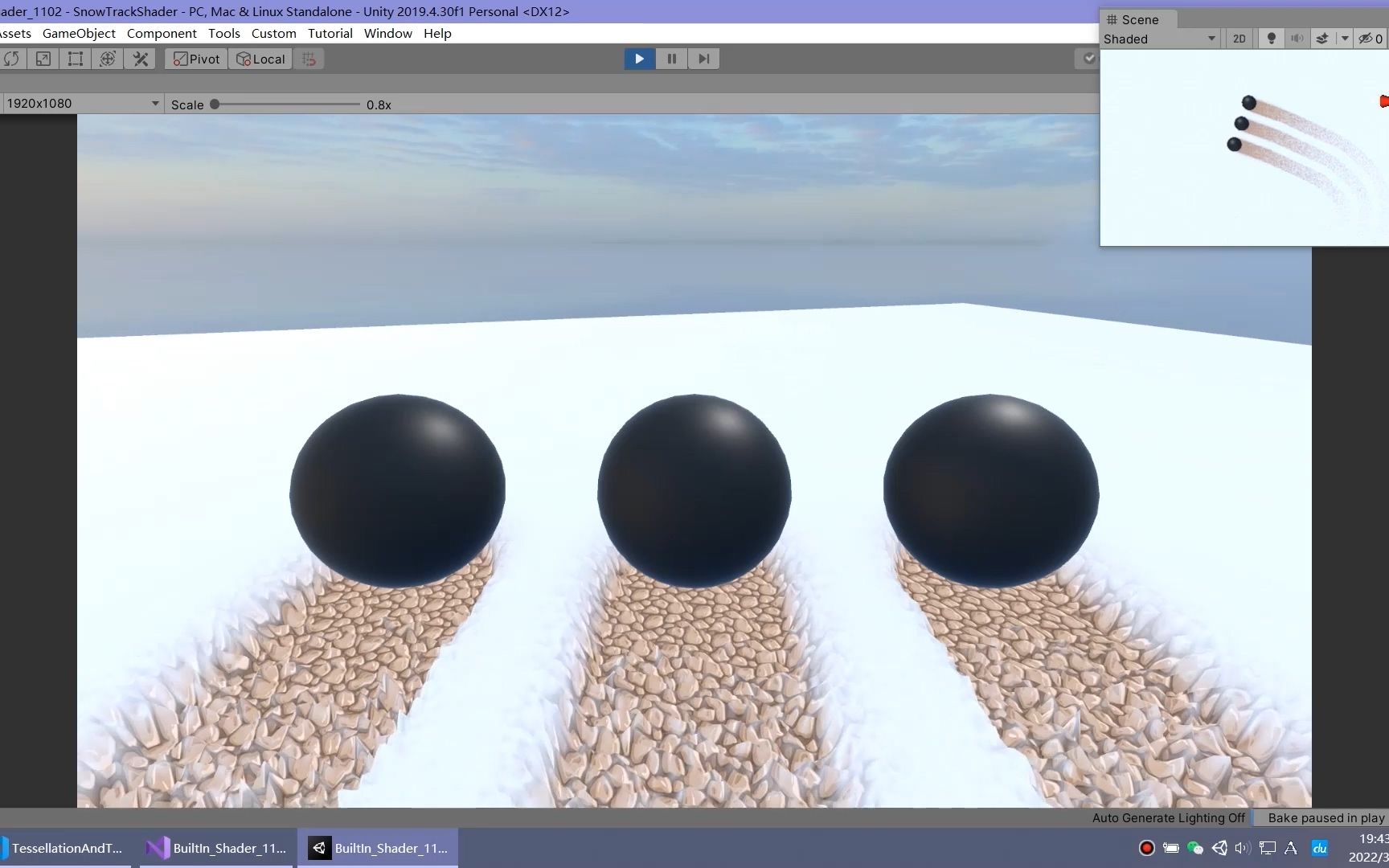This screenshot has height=868, width=1389.
Task: Toggle audio in the Scene view toolbar
Action: 1296,39
